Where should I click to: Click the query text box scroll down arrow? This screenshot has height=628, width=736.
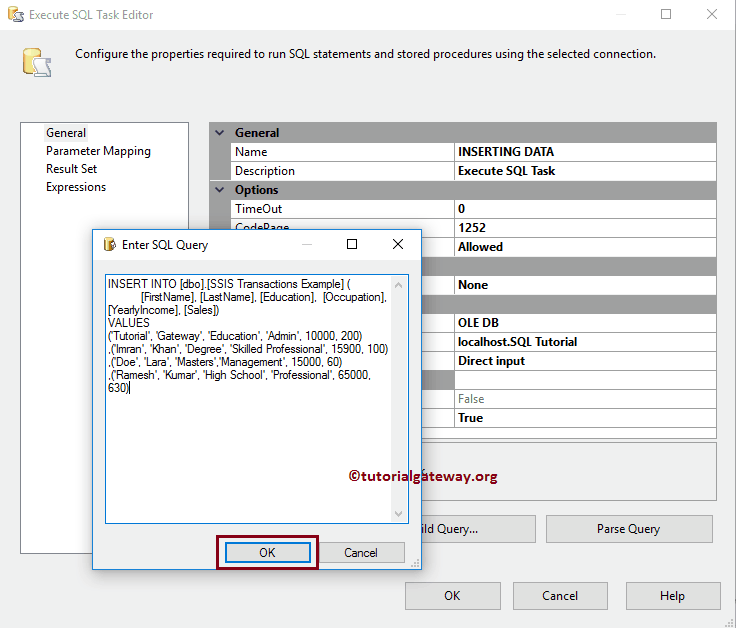(399, 513)
